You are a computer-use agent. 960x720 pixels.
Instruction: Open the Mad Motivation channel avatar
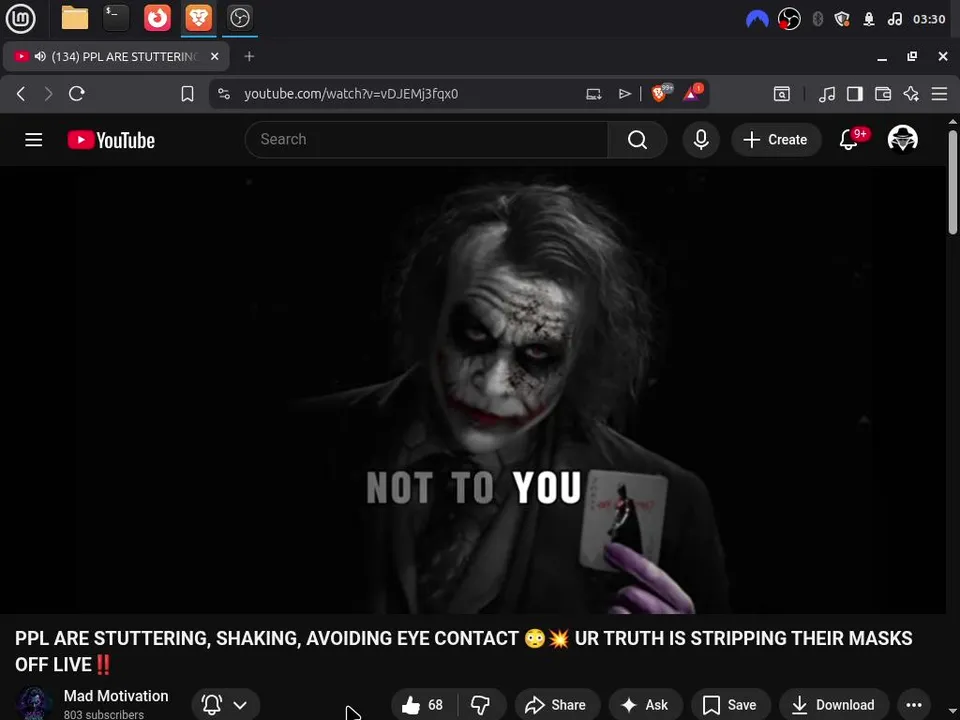[34, 704]
